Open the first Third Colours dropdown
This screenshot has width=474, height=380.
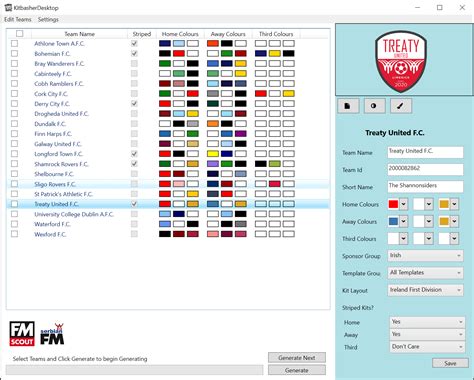[404, 239]
